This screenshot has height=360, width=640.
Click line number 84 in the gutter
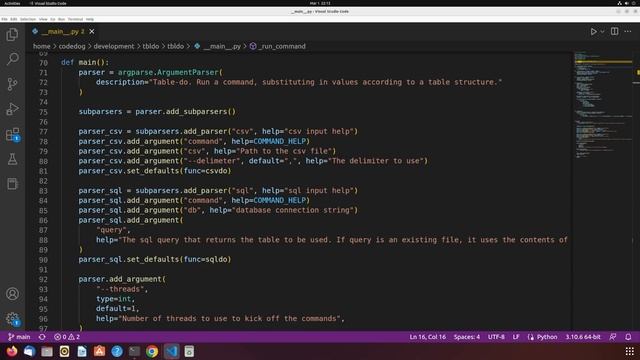(43, 200)
